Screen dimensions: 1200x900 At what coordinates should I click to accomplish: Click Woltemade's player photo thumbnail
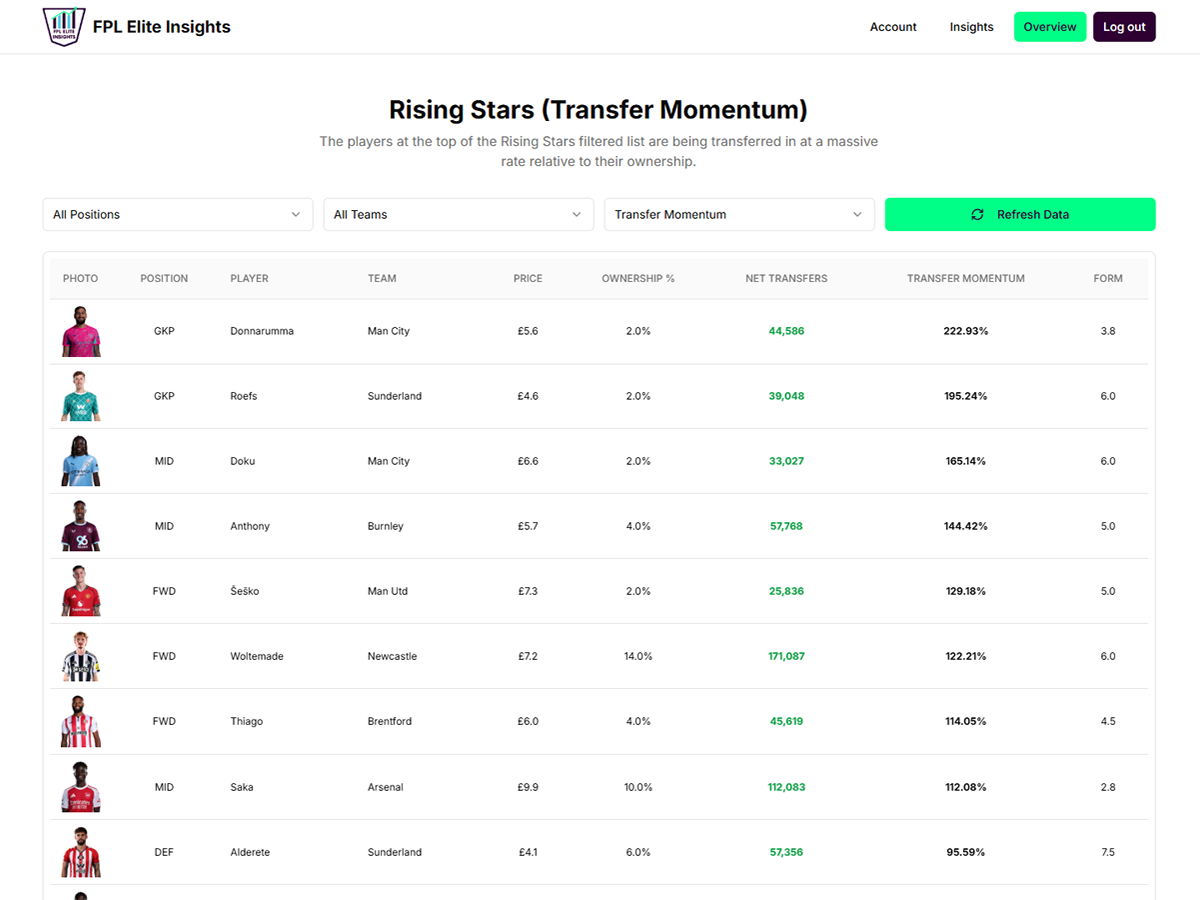click(81, 656)
